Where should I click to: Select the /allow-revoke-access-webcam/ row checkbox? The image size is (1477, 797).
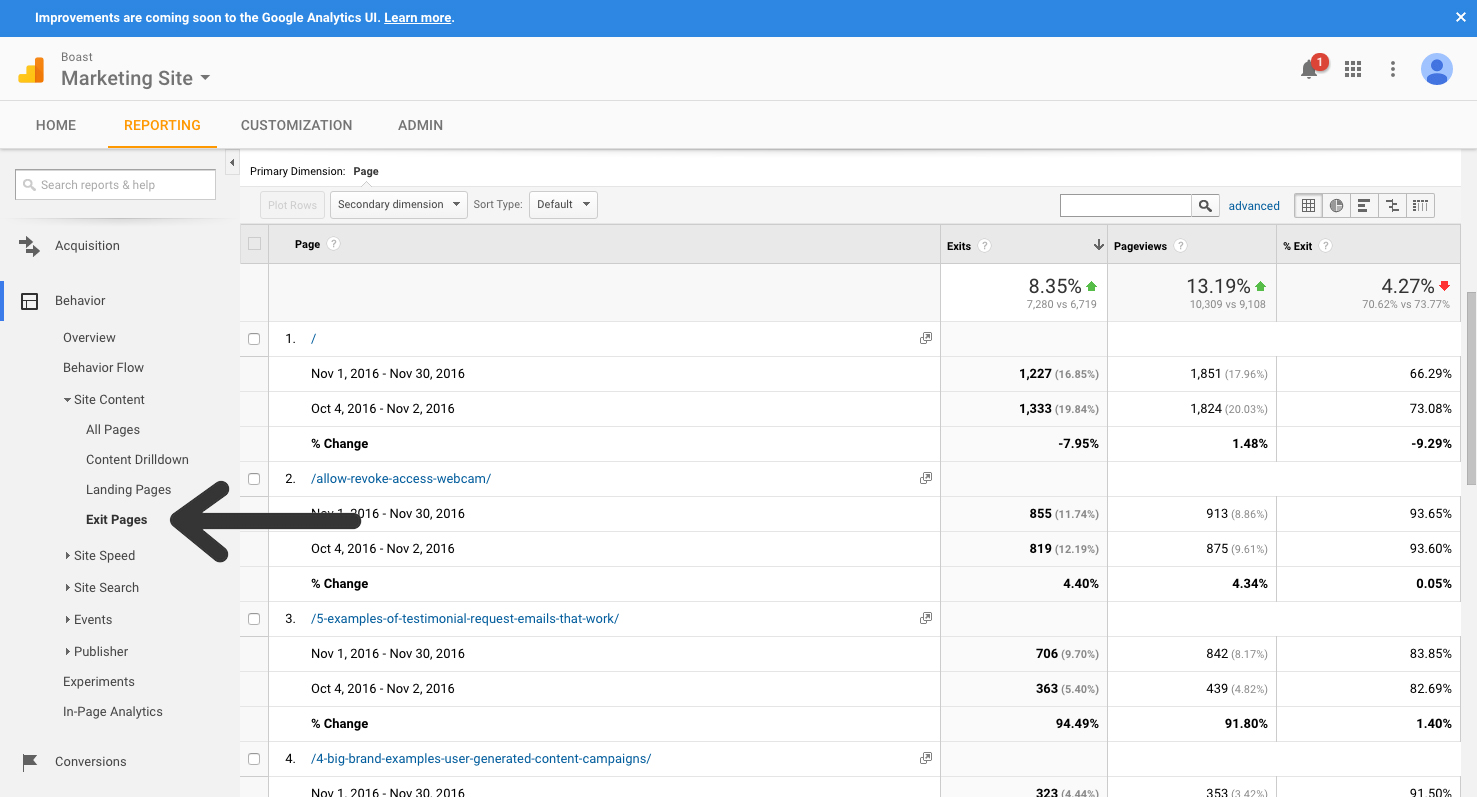coord(253,478)
